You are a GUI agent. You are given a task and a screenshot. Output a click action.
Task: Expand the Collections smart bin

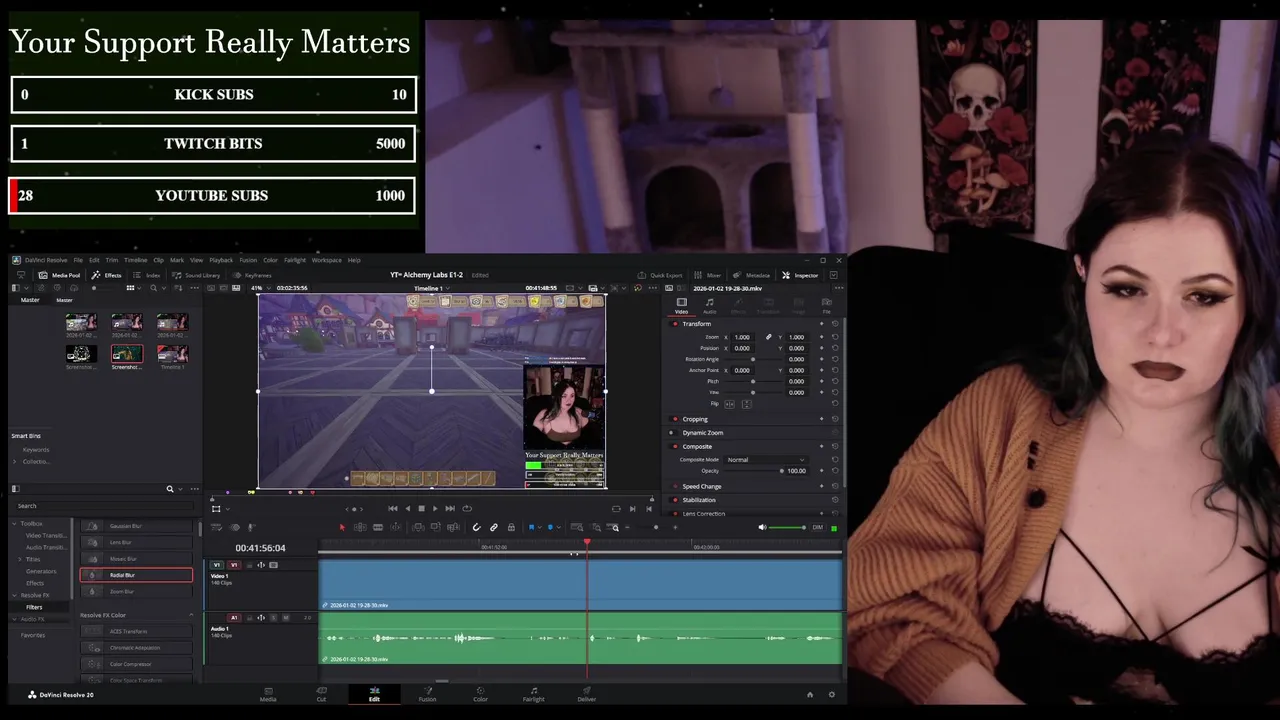[15, 461]
